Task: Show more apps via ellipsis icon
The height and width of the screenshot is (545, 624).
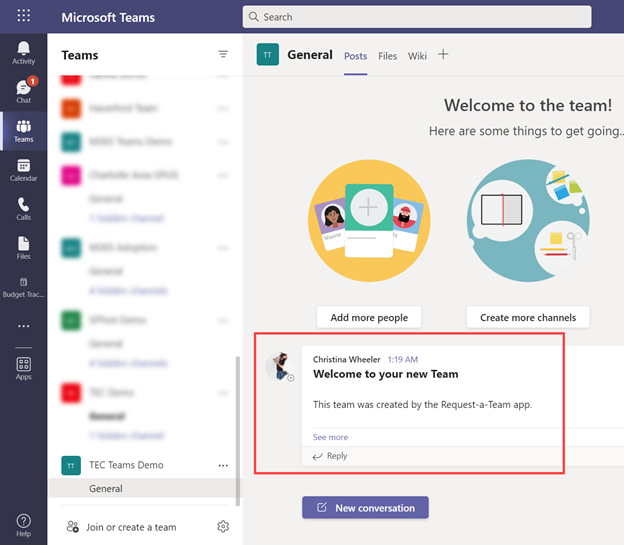Action: pos(23,326)
